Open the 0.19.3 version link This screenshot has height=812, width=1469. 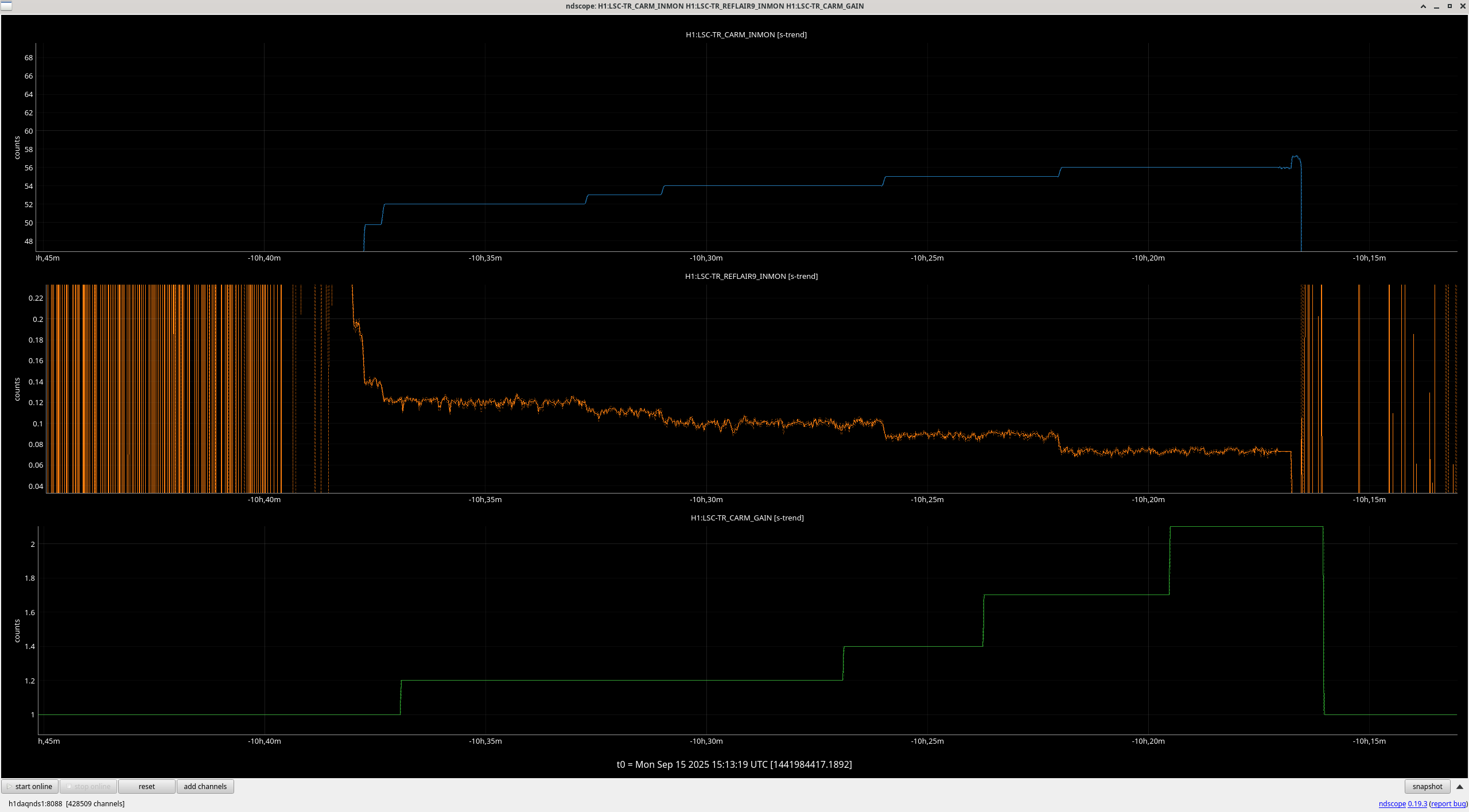(x=1417, y=804)
